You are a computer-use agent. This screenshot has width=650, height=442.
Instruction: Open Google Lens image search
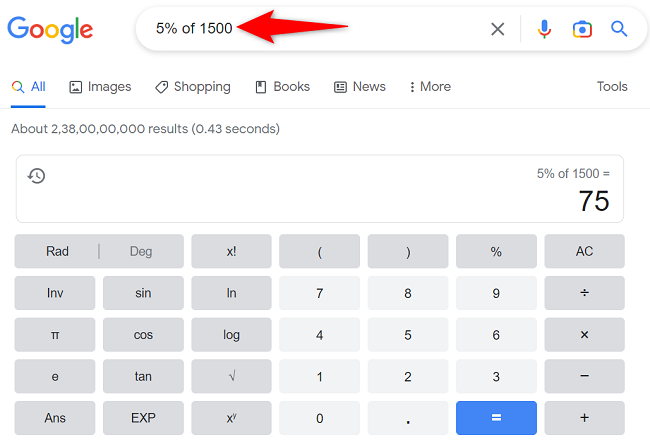[x=582, y=29]
